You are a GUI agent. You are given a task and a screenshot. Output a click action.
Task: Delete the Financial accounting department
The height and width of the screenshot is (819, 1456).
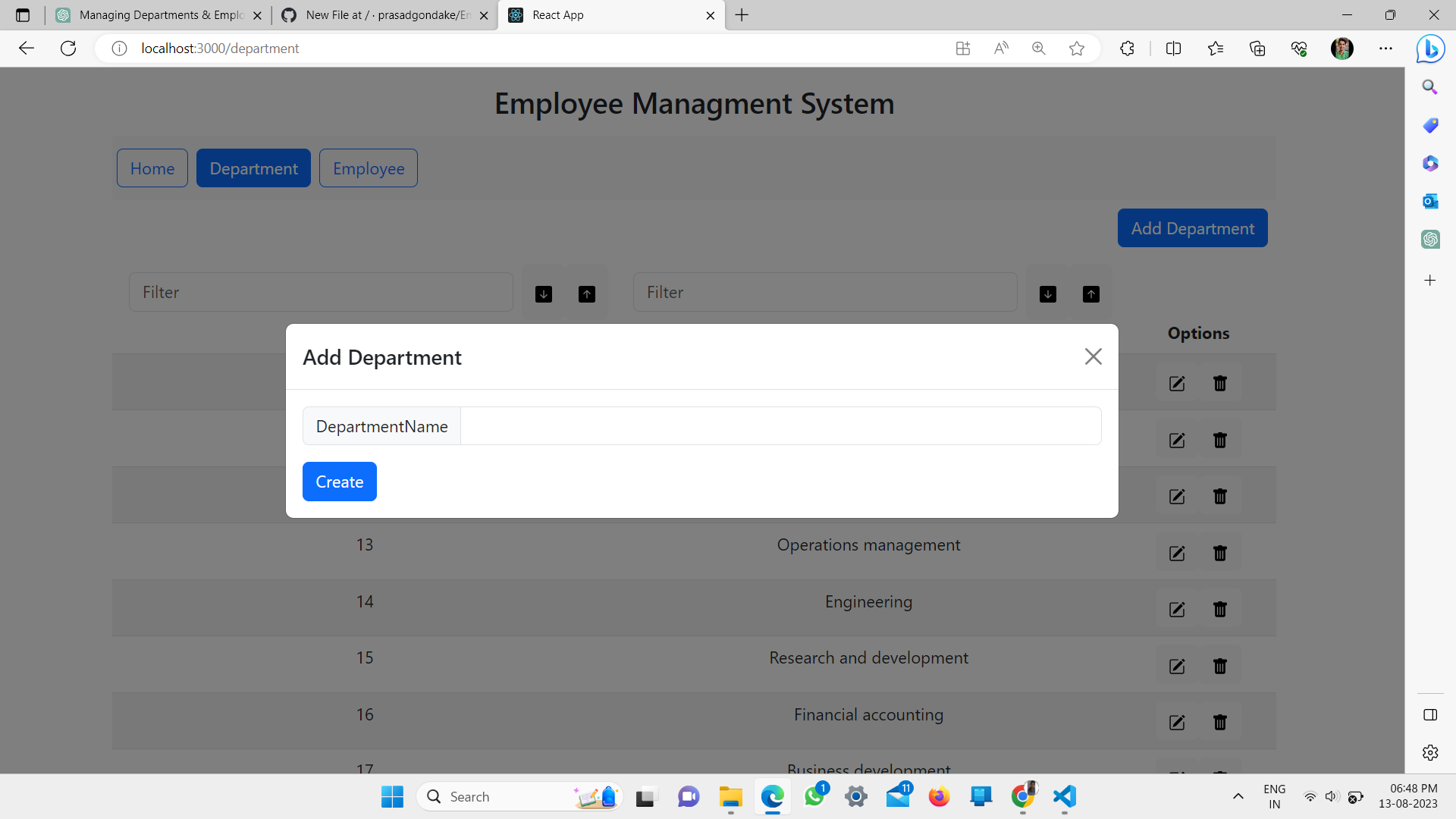[x=1219, y=723]
